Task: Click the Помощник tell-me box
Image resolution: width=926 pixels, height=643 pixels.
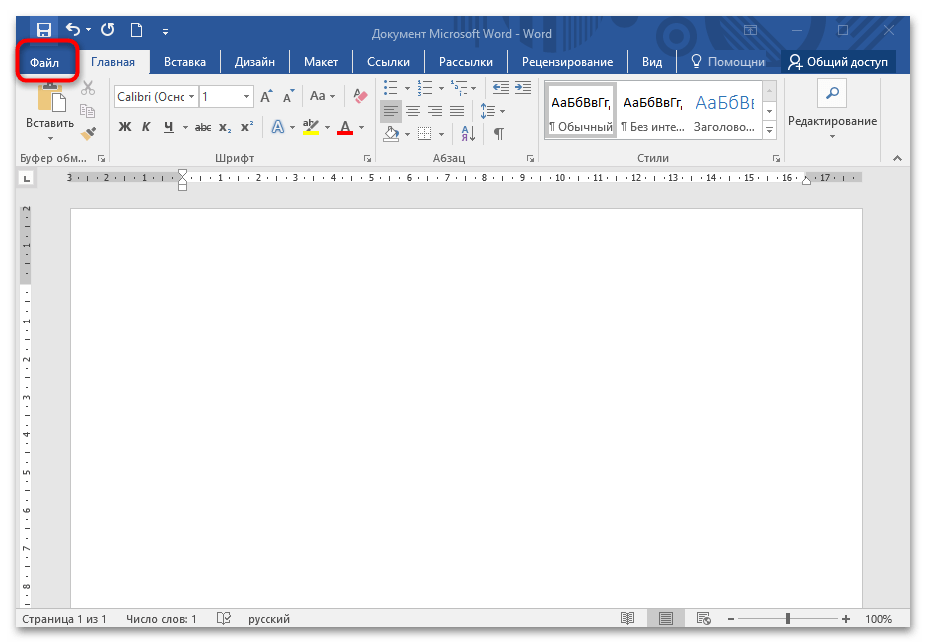Action: [x=728, y=62]
